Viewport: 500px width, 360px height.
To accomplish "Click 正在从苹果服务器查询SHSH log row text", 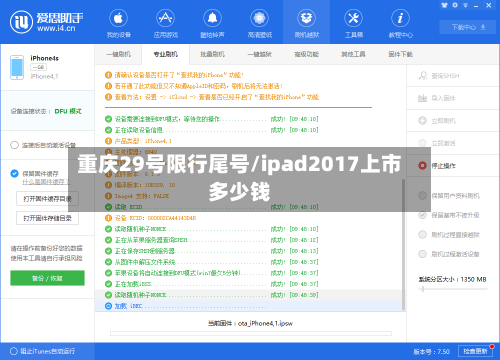I will coord(151,240).
